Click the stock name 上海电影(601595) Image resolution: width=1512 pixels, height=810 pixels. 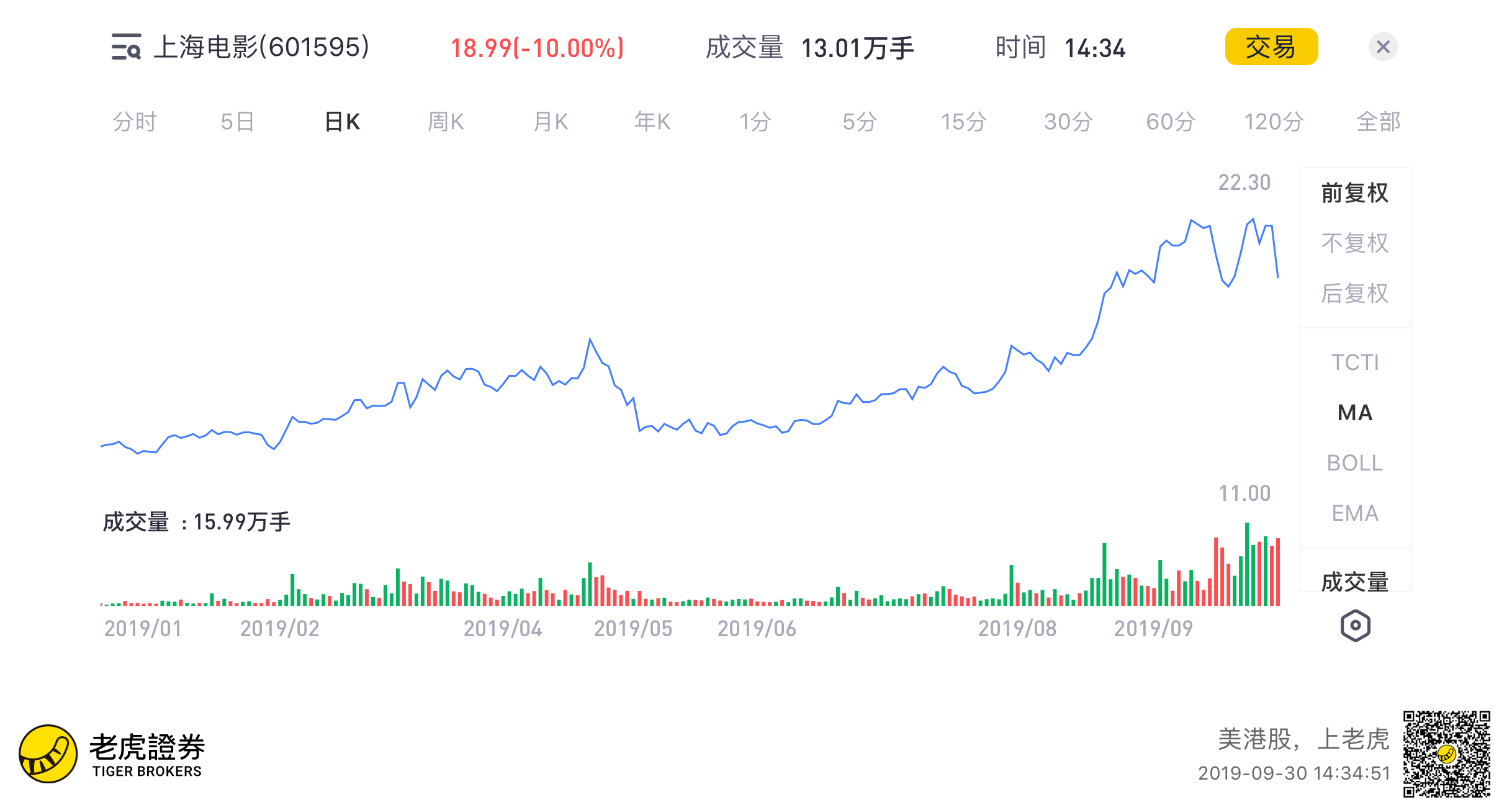point(261,47)
